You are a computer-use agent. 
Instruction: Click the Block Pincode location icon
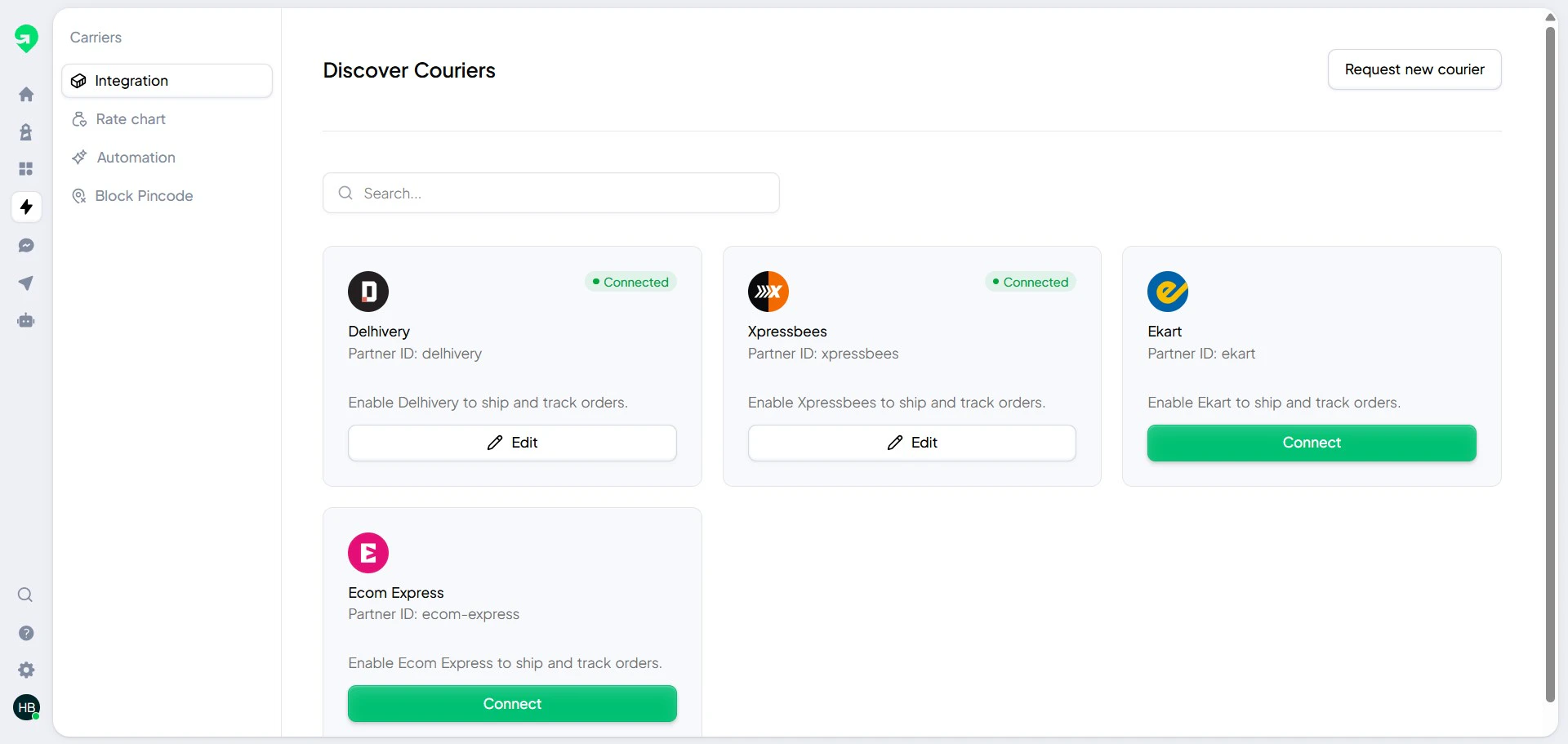(x=79, y=196)
